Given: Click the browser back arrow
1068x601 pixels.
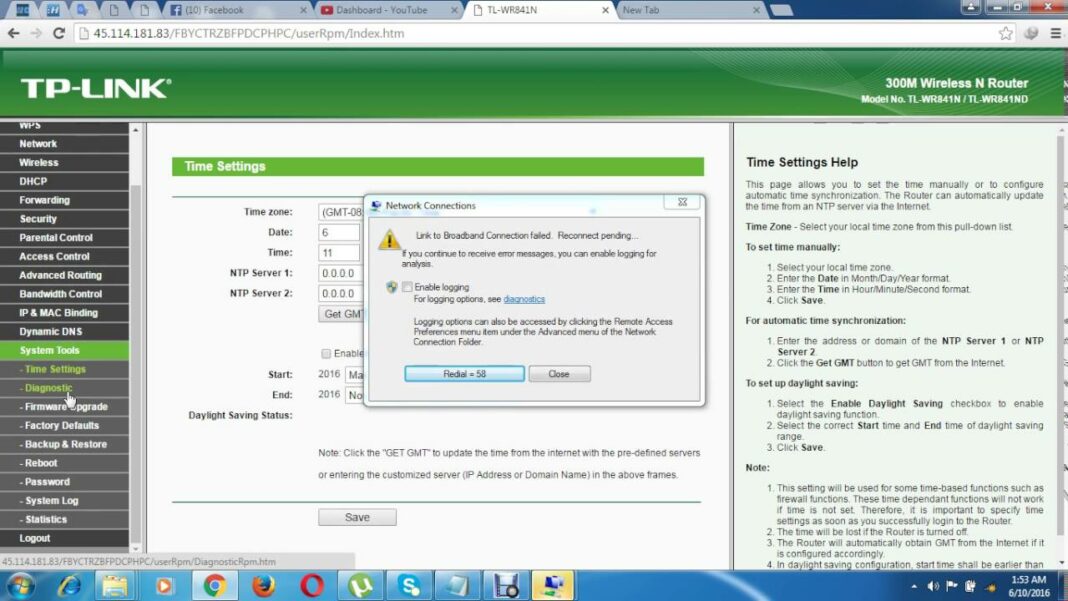Looking at the screenshot, I should tap(15, 32).
